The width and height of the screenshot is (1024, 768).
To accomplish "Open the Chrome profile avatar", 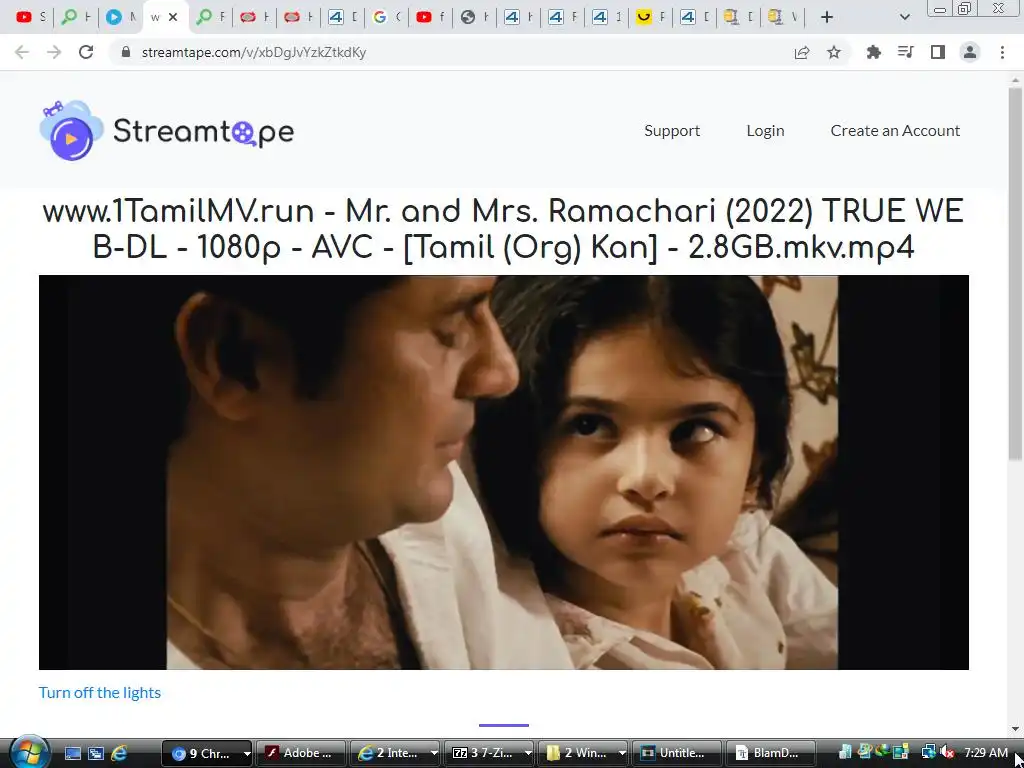I will [x=970, y=52].
